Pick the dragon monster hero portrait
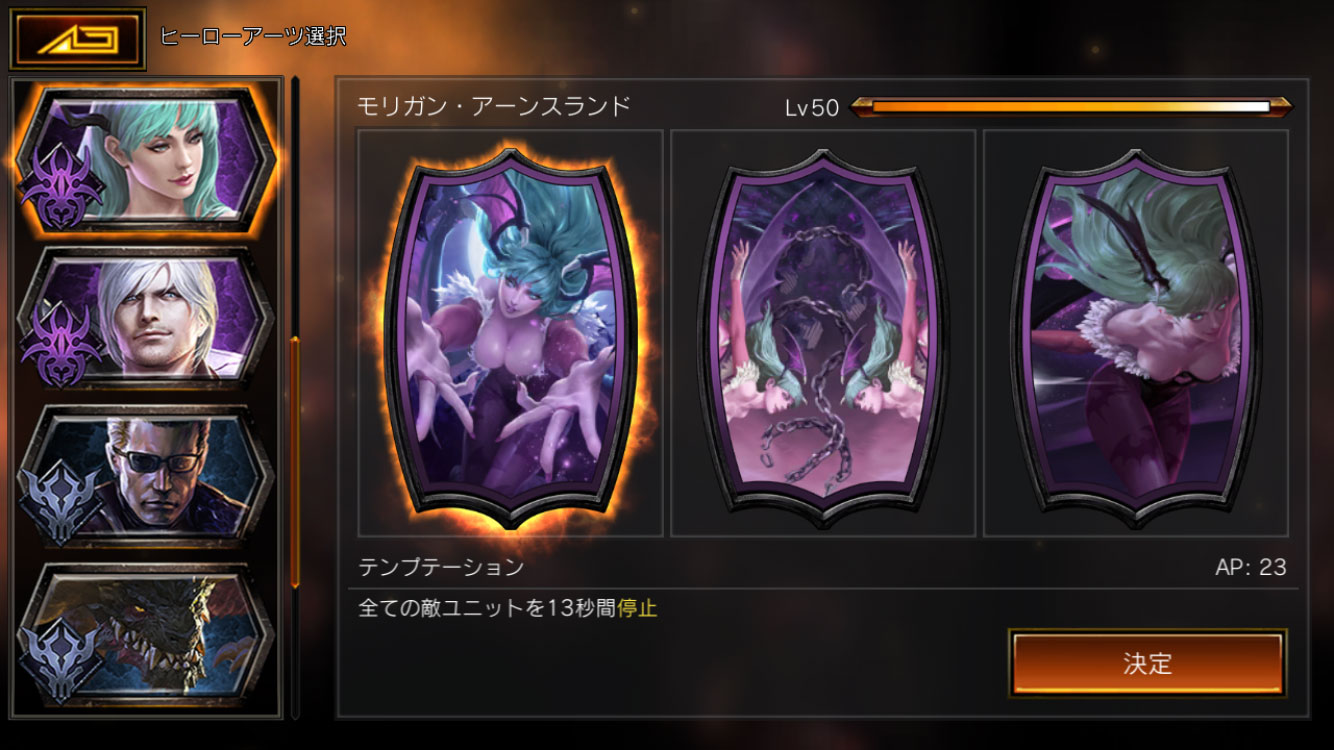Screen dimensions: 1334x750 pos(146,634)
